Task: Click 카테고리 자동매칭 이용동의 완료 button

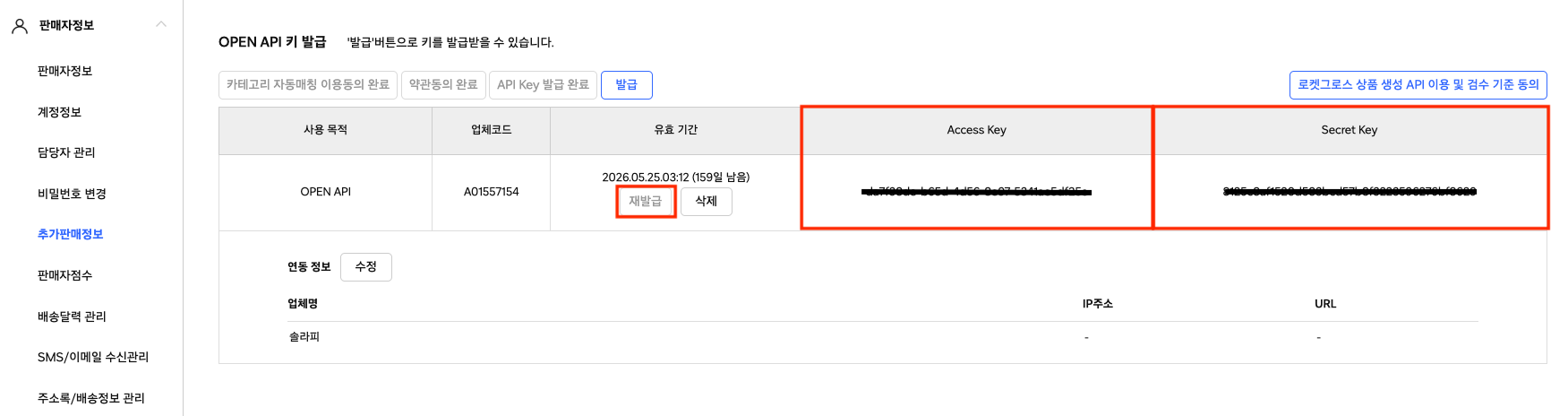Action: (x=308, y=85)
